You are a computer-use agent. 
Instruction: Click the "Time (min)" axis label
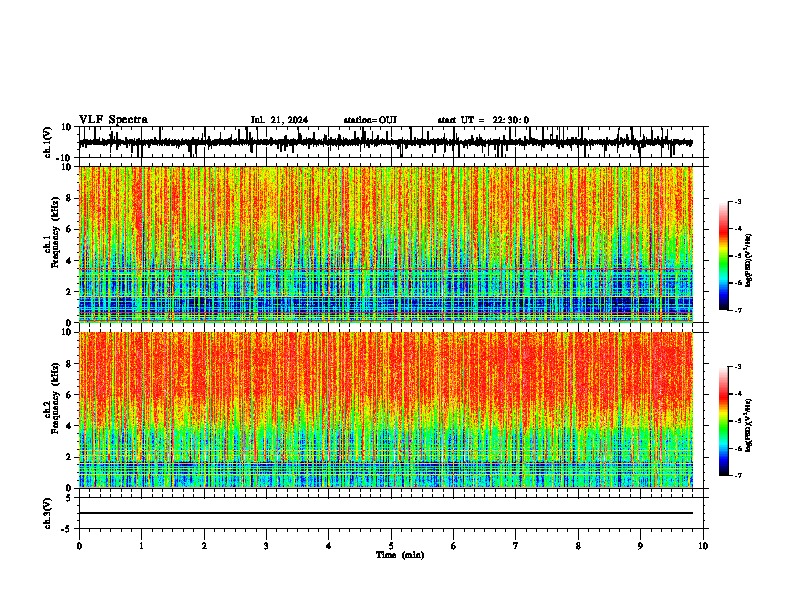(400, 555)
